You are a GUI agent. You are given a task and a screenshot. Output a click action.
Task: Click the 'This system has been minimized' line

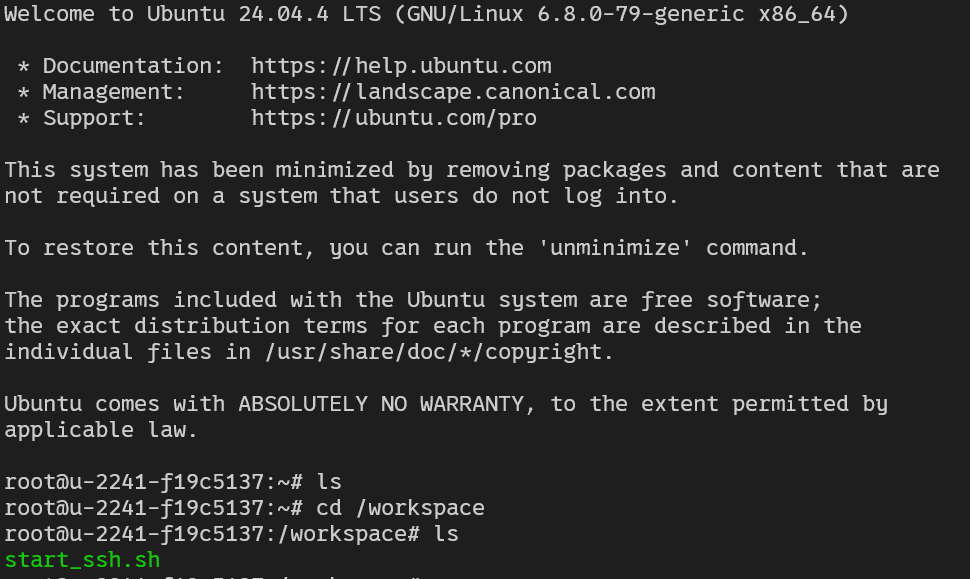472,169
